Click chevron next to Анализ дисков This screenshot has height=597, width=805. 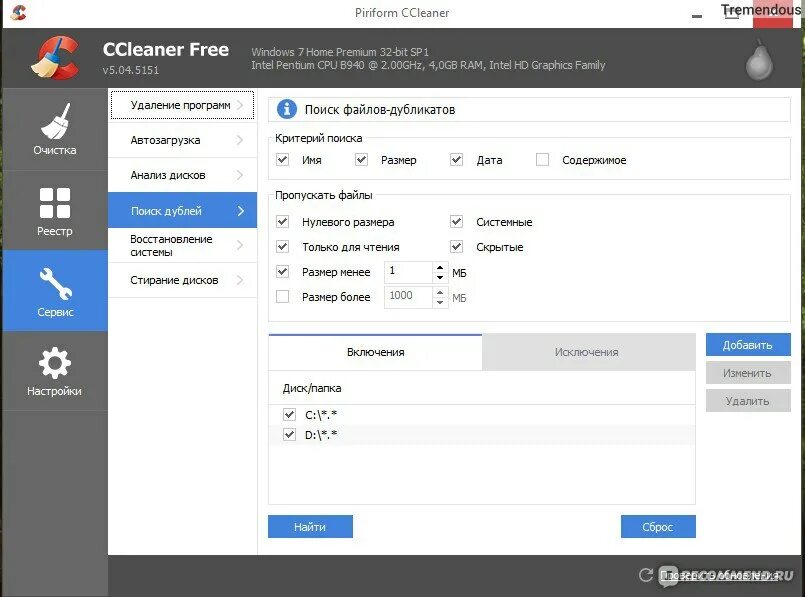click(x=240, y=175)
